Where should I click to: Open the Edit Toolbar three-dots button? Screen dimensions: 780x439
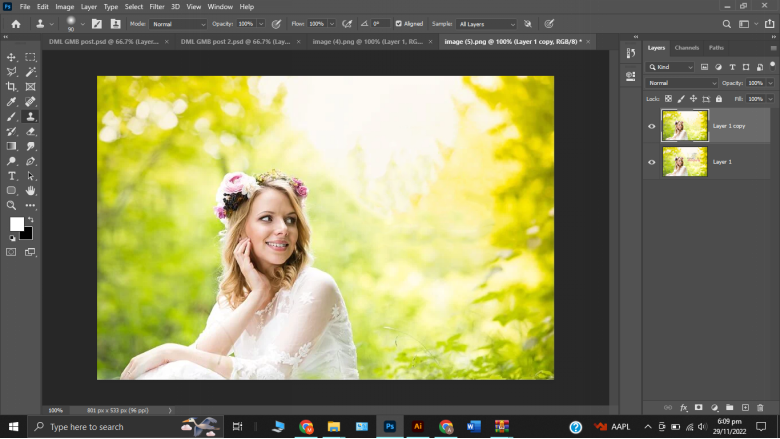(x=30, y=205)
